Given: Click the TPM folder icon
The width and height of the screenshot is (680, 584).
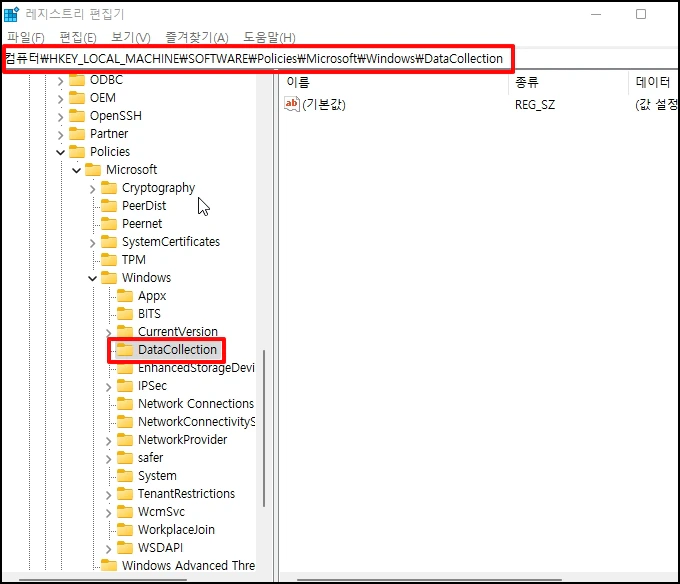Looking at the screenshot, I should [109, 260].
